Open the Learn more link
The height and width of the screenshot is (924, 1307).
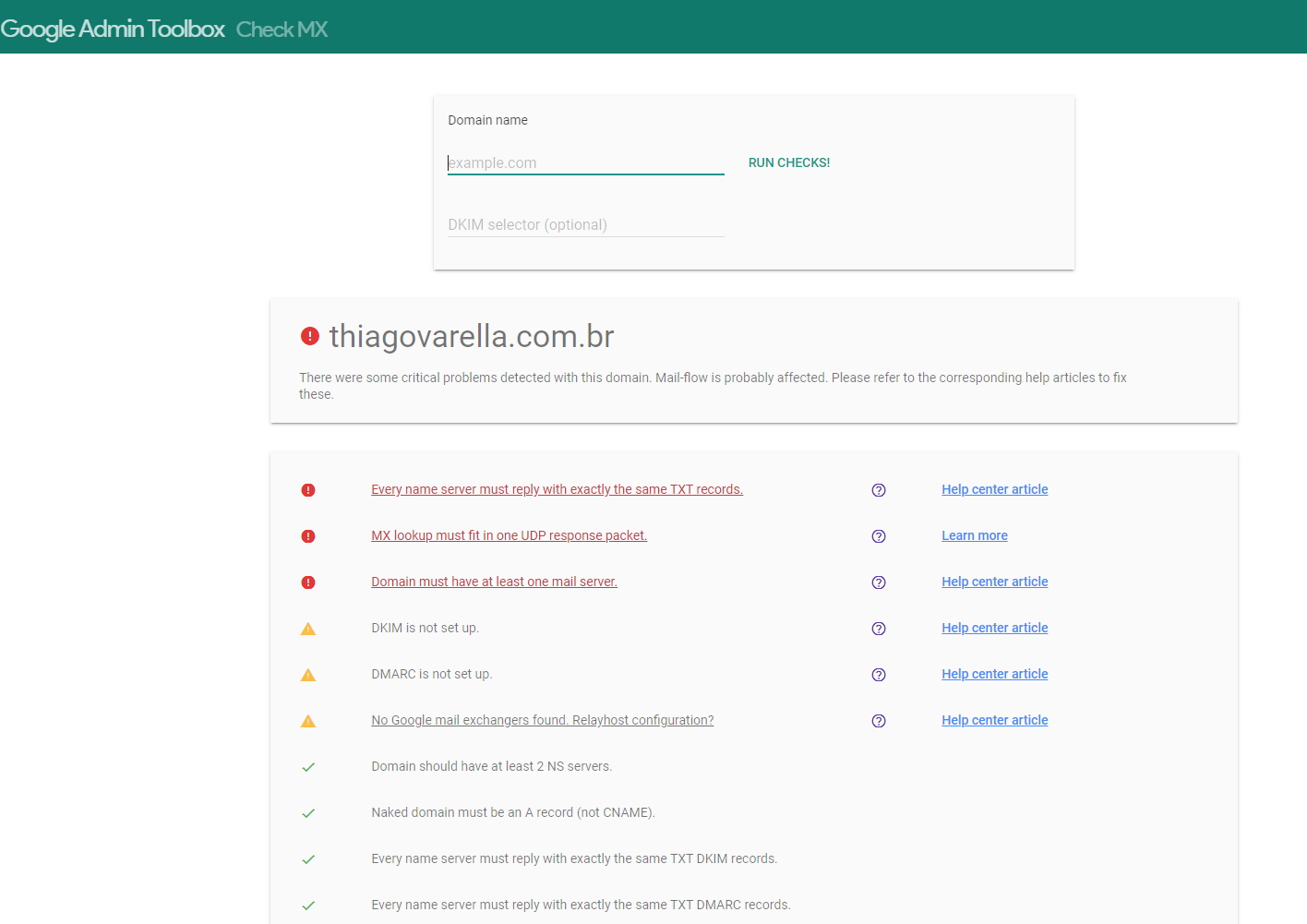point(974,535)
